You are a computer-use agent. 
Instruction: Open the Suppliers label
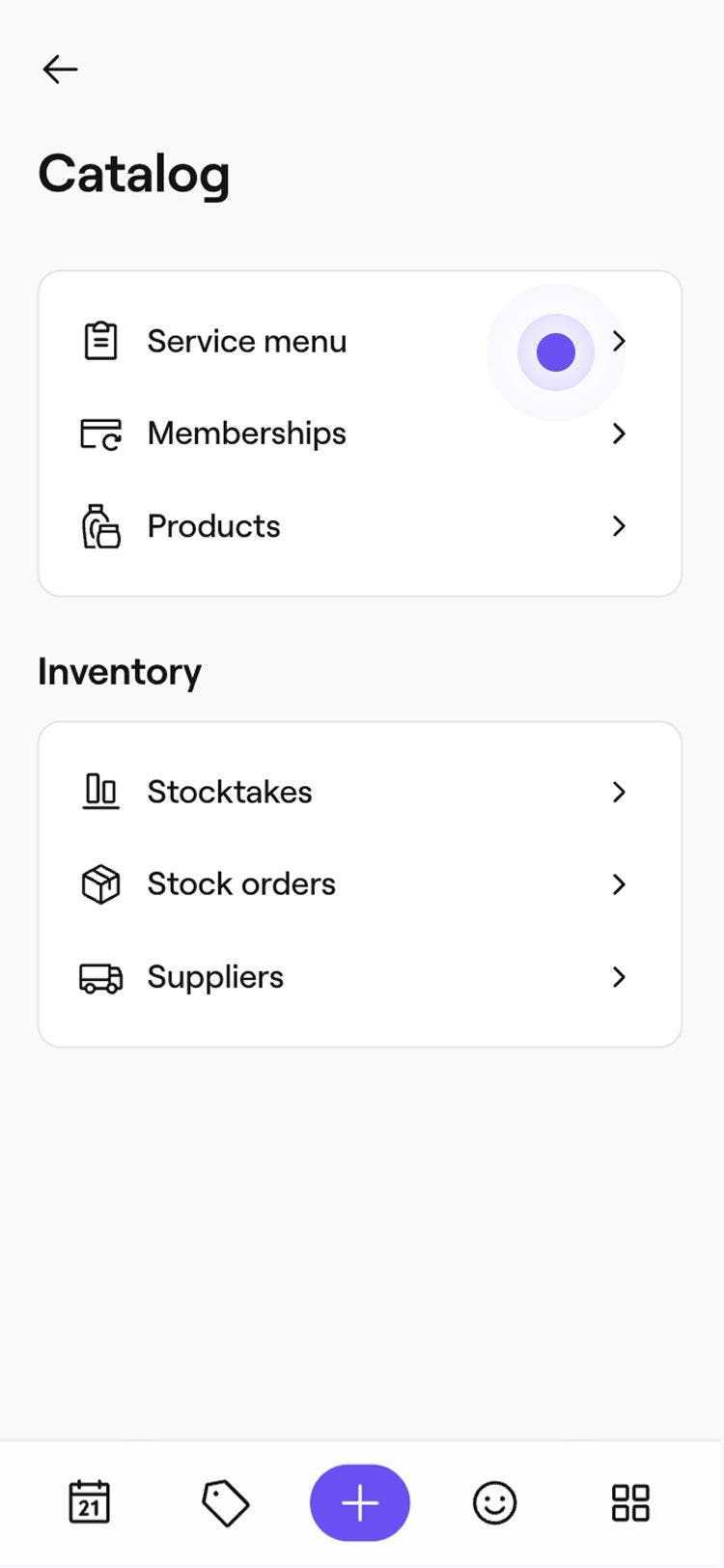[x=215, y=977]
